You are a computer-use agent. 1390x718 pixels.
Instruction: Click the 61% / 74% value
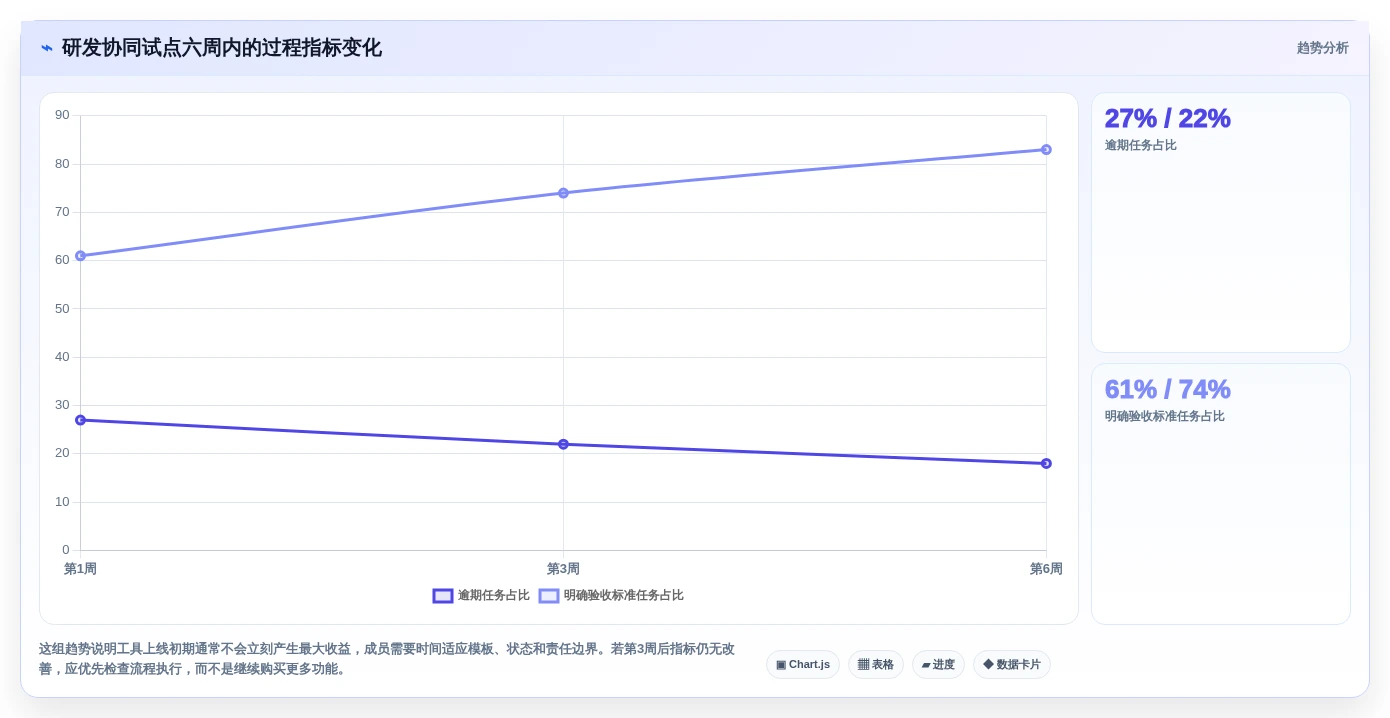coord(1167,389)
